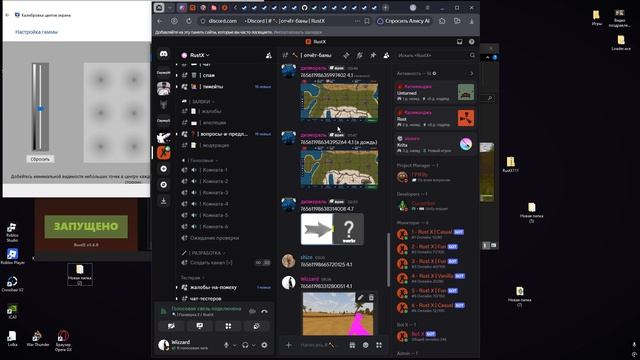The width and height of the screenshot is (640, 360).
Task: Open a new browser tab with plus button
Action: [x=385, y=7]
